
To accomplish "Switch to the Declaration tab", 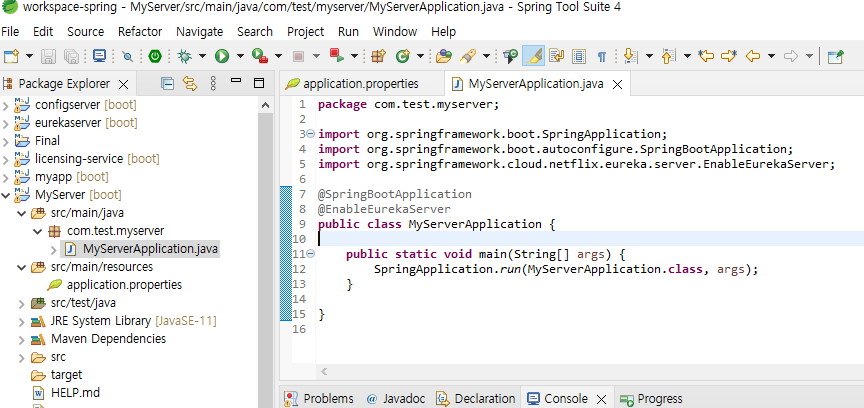I will coord(475,399).
